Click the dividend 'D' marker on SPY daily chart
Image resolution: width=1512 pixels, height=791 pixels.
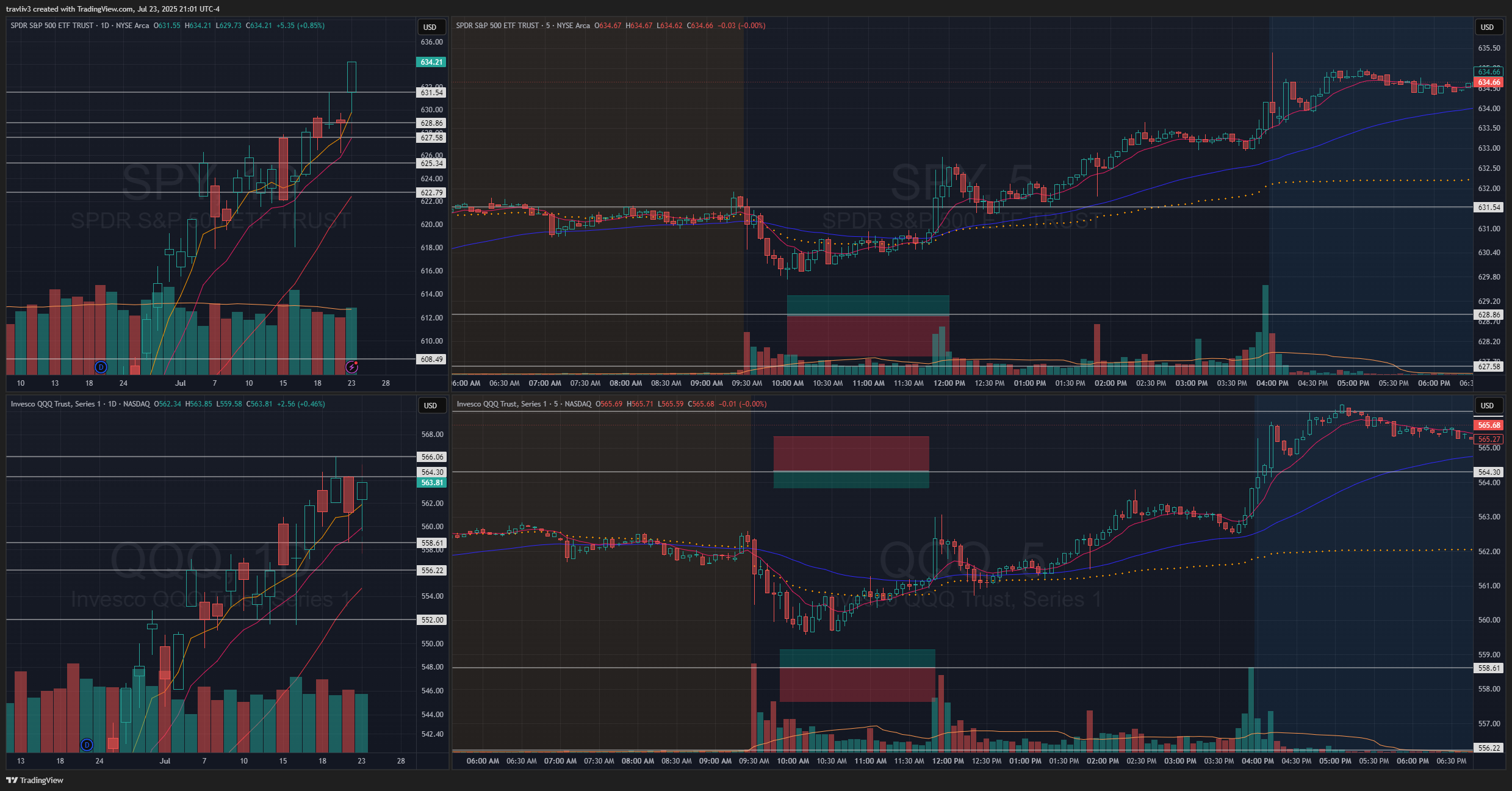point(101,367)
